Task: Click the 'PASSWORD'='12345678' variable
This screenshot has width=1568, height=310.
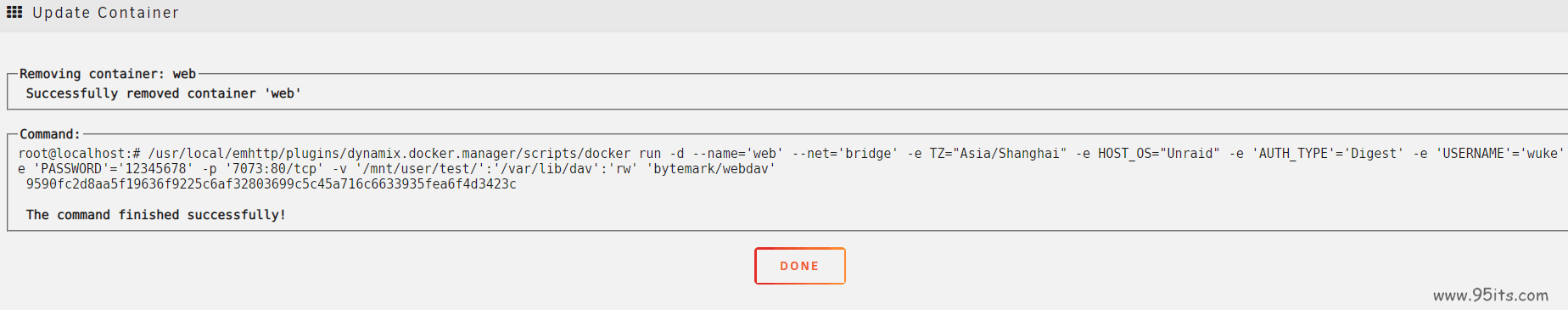Action: point(114,169)
